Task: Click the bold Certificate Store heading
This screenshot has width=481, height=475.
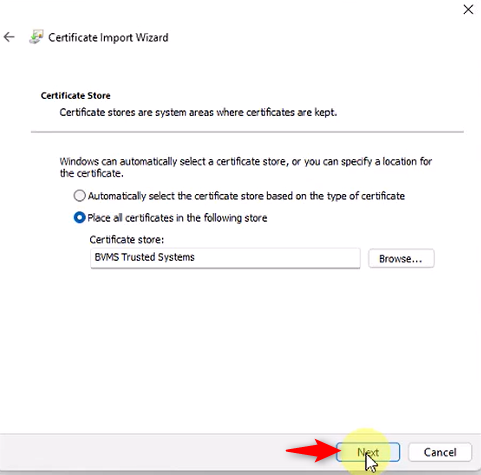Action: point(75,96)
